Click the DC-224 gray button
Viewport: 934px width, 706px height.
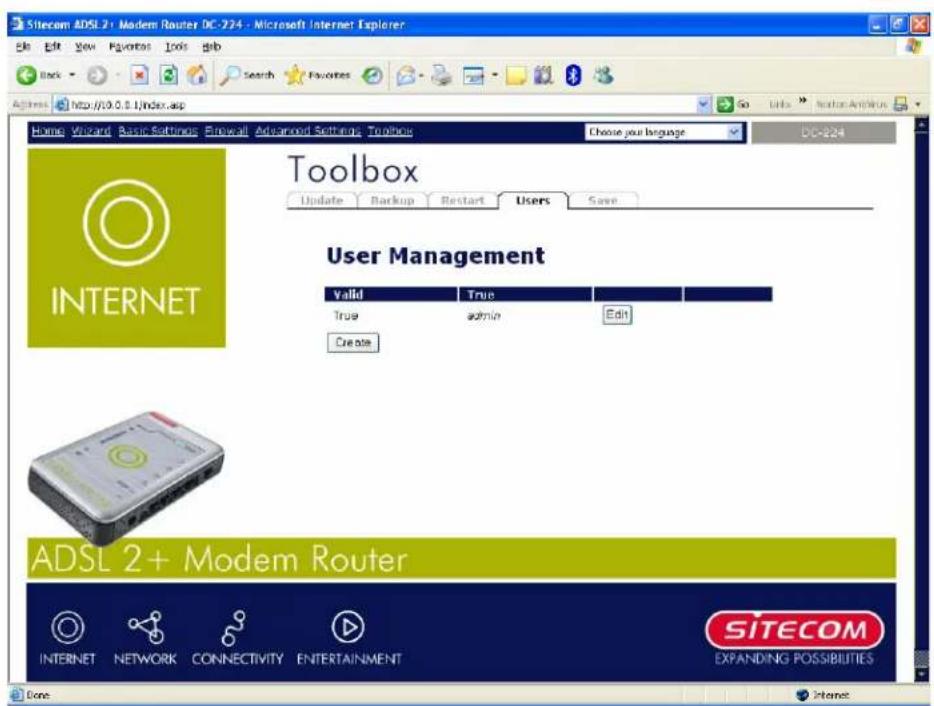point(823,132)
